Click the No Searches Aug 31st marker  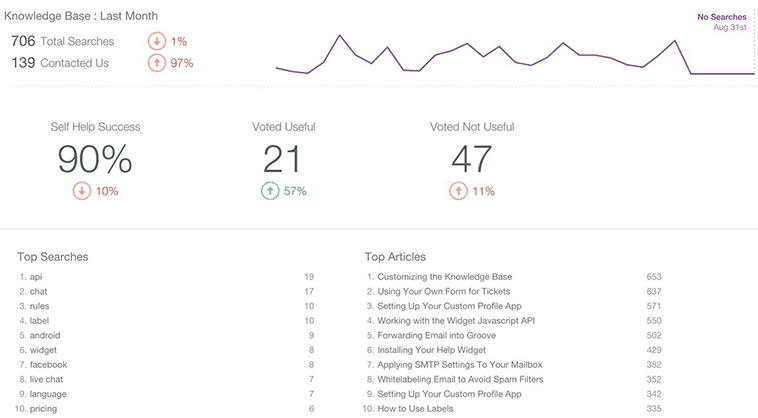(x=724, y=22)
